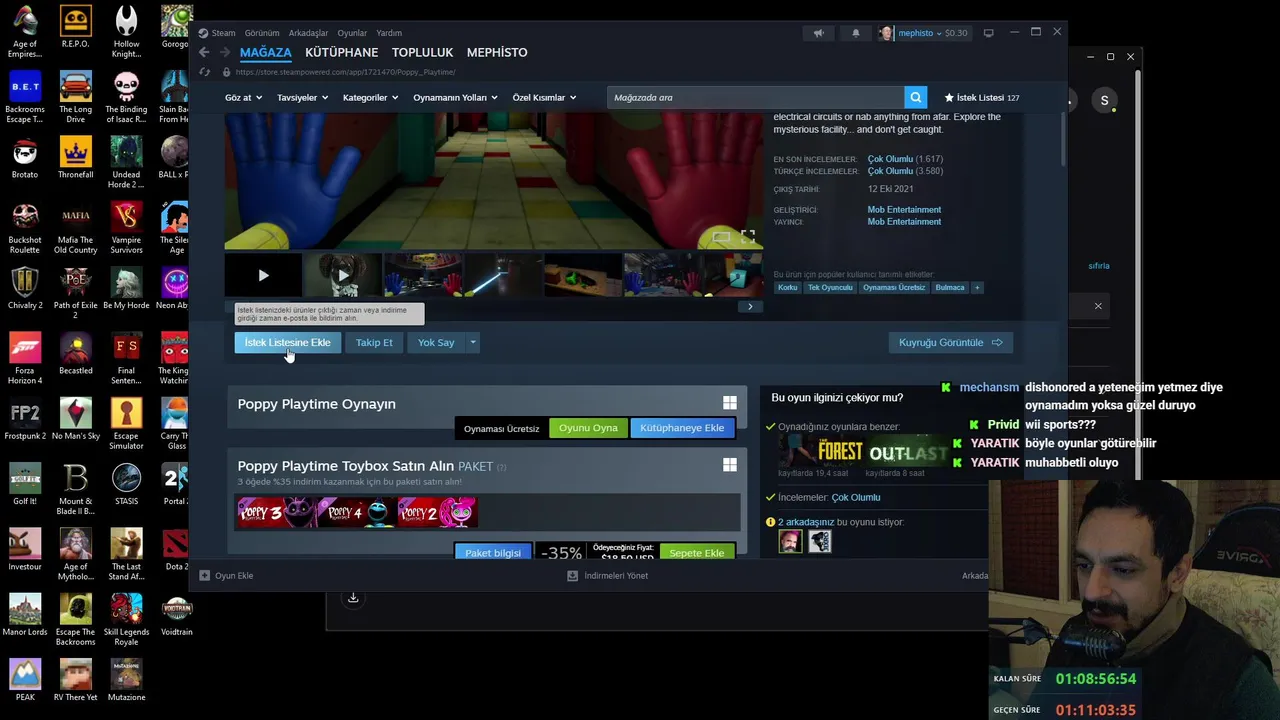
Task: Click İstek Listesine Ekle button
Action: (287, 342)
